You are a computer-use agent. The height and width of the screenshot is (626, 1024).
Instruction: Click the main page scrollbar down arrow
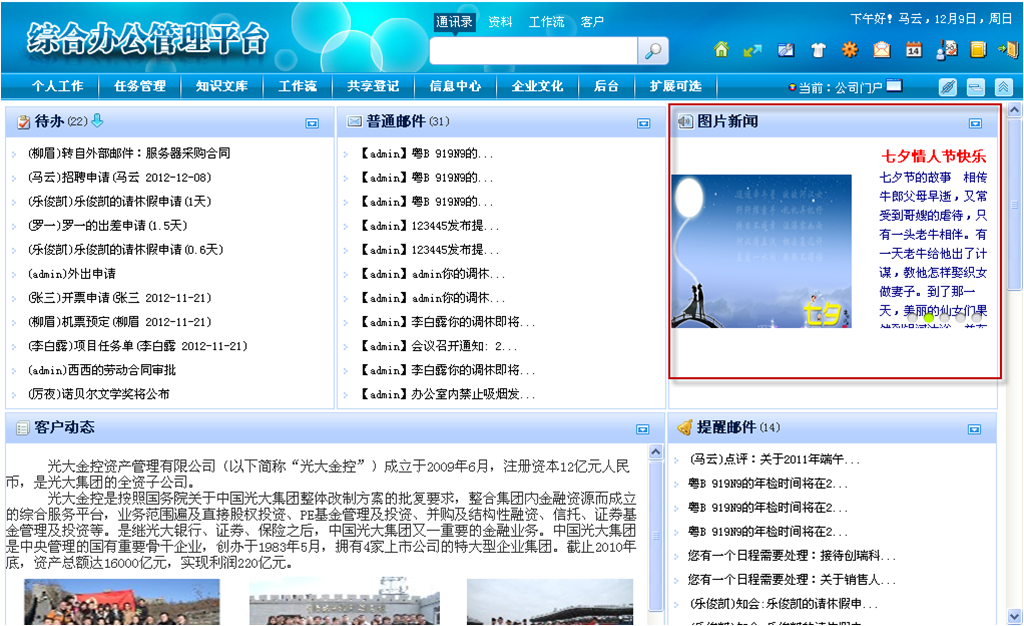1014,616
